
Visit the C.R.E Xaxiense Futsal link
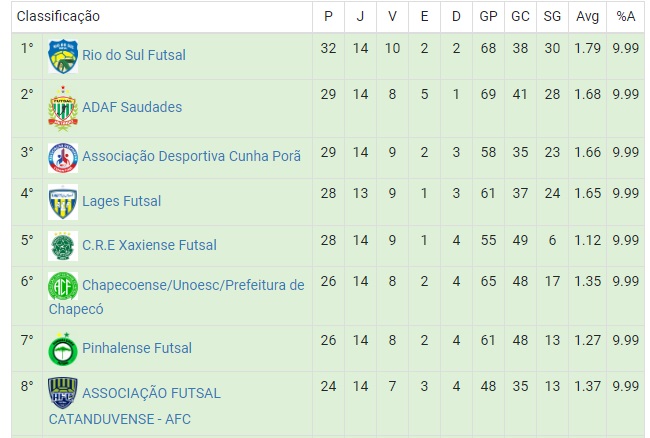[149, 245]
